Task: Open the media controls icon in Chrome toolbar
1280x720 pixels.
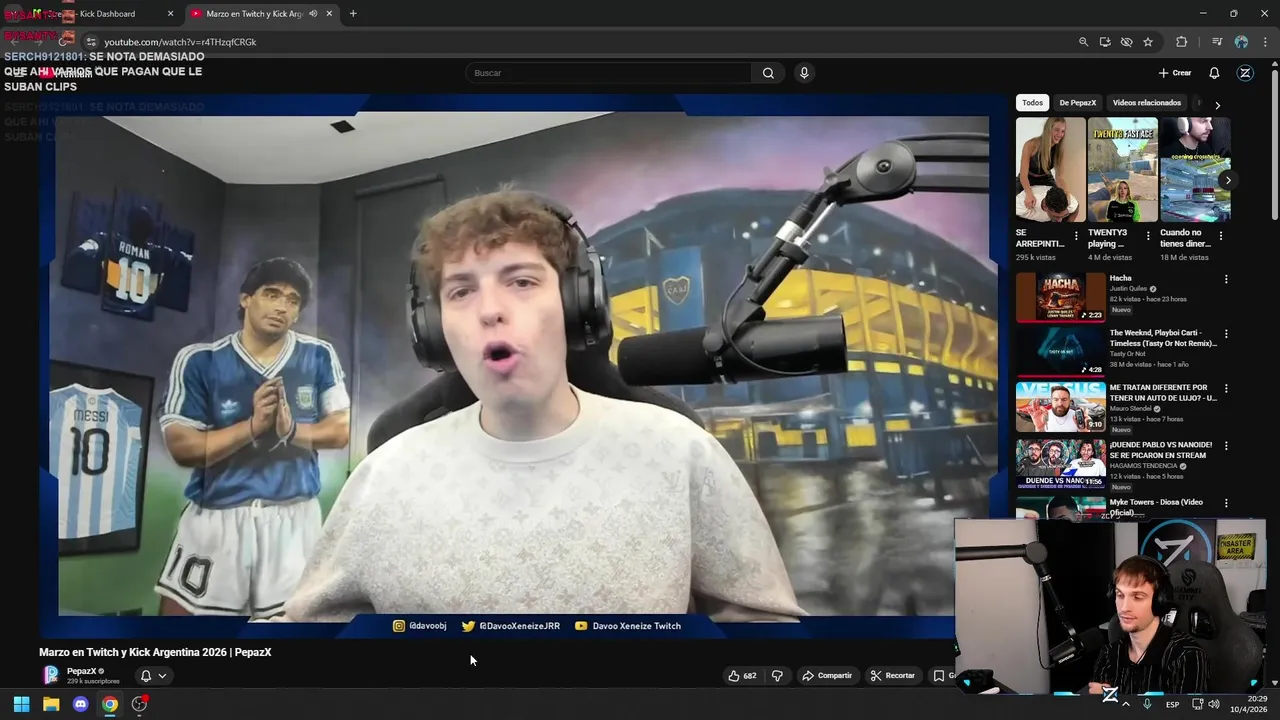Action: tap(1217, 42)
